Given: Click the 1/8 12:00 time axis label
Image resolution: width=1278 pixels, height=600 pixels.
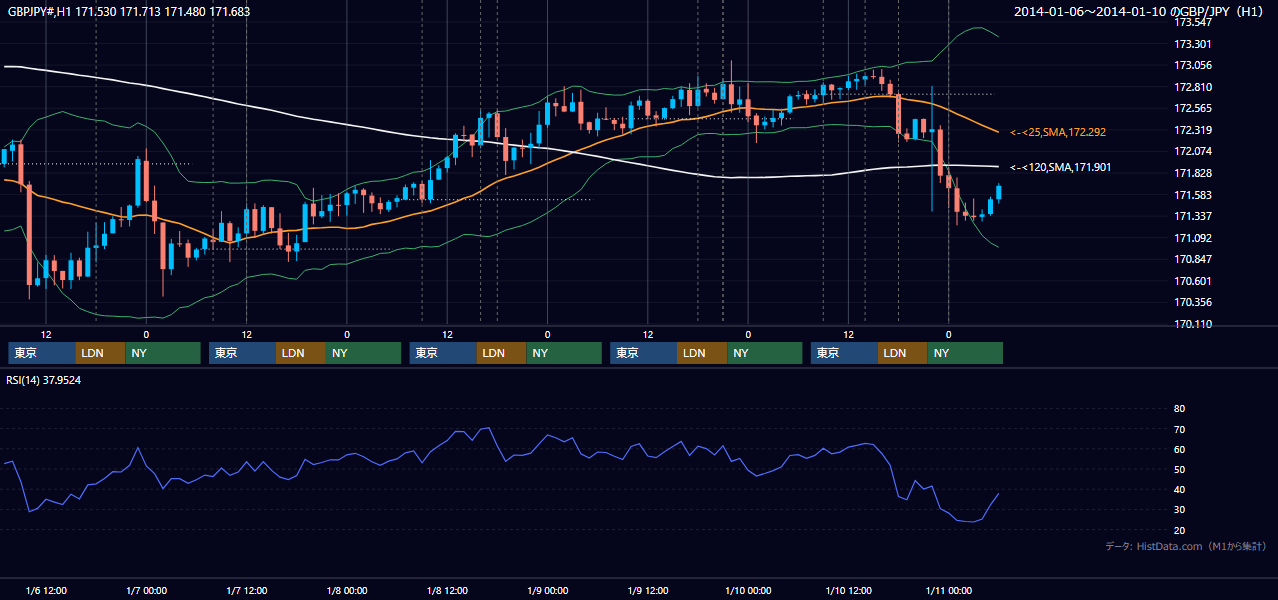Looking at the screenshot, I should (447, 590).
